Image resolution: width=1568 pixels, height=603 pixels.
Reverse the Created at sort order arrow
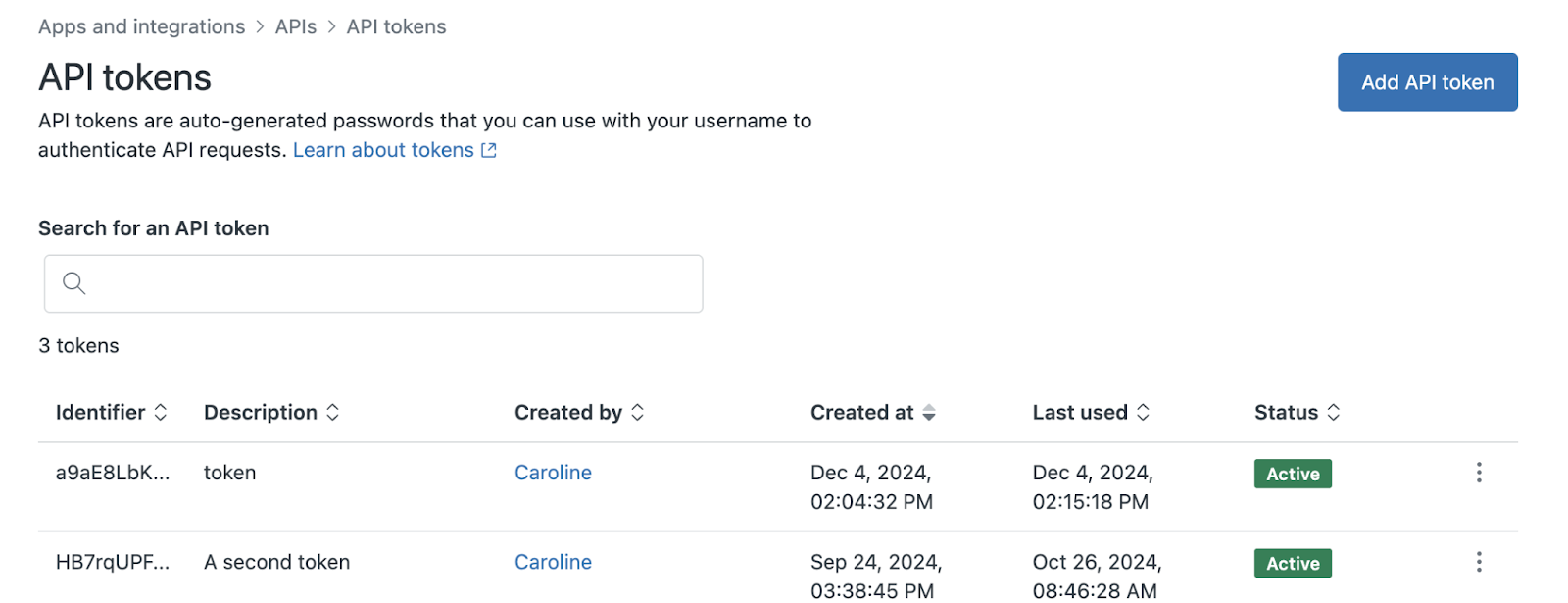point(929,413)
